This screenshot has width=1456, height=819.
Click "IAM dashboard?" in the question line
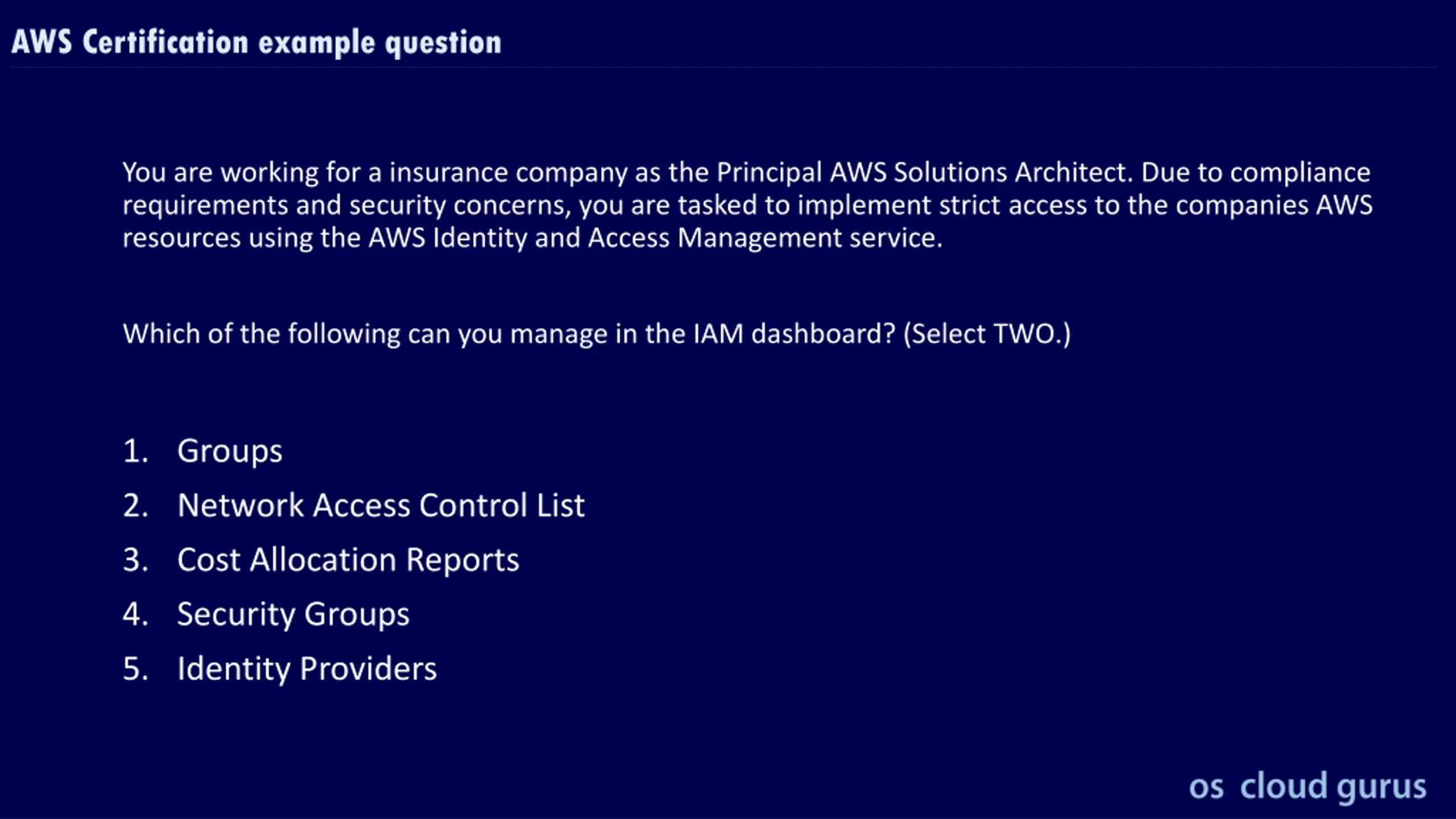coord(794,334)
